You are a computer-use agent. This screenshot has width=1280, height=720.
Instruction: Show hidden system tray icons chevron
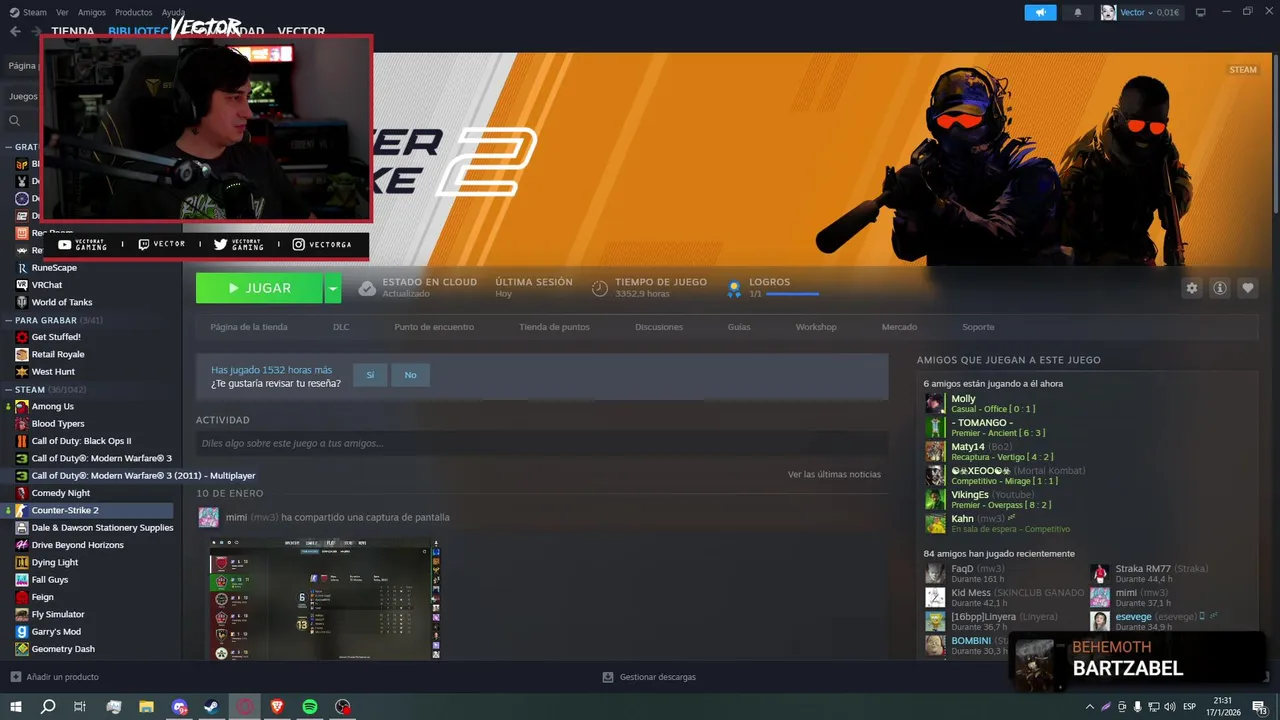pos(1090,707)
